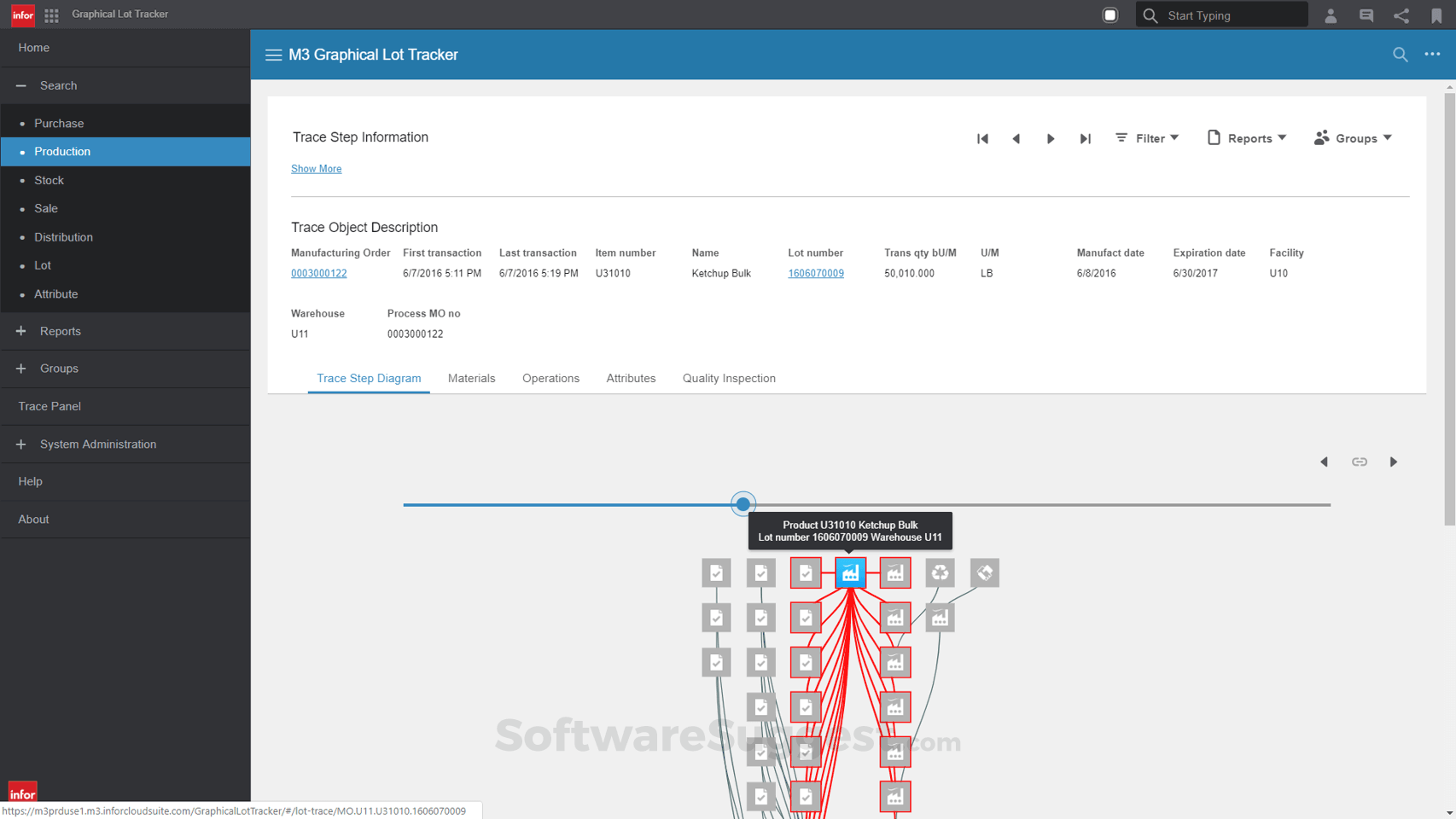
Task: Select Lot under Search
Action: coord(125,265)
